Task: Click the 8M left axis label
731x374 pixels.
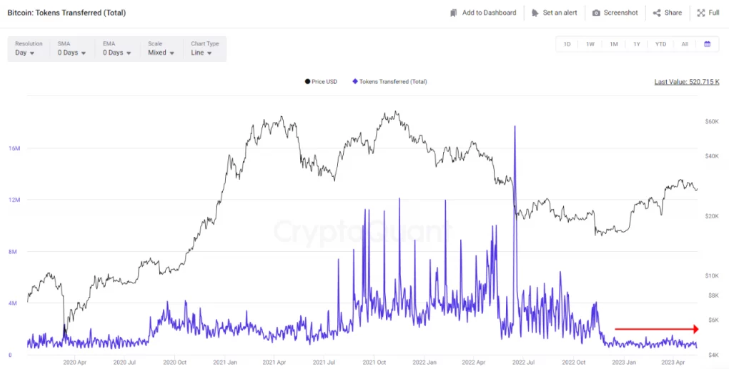Action: tap(12, 252)
